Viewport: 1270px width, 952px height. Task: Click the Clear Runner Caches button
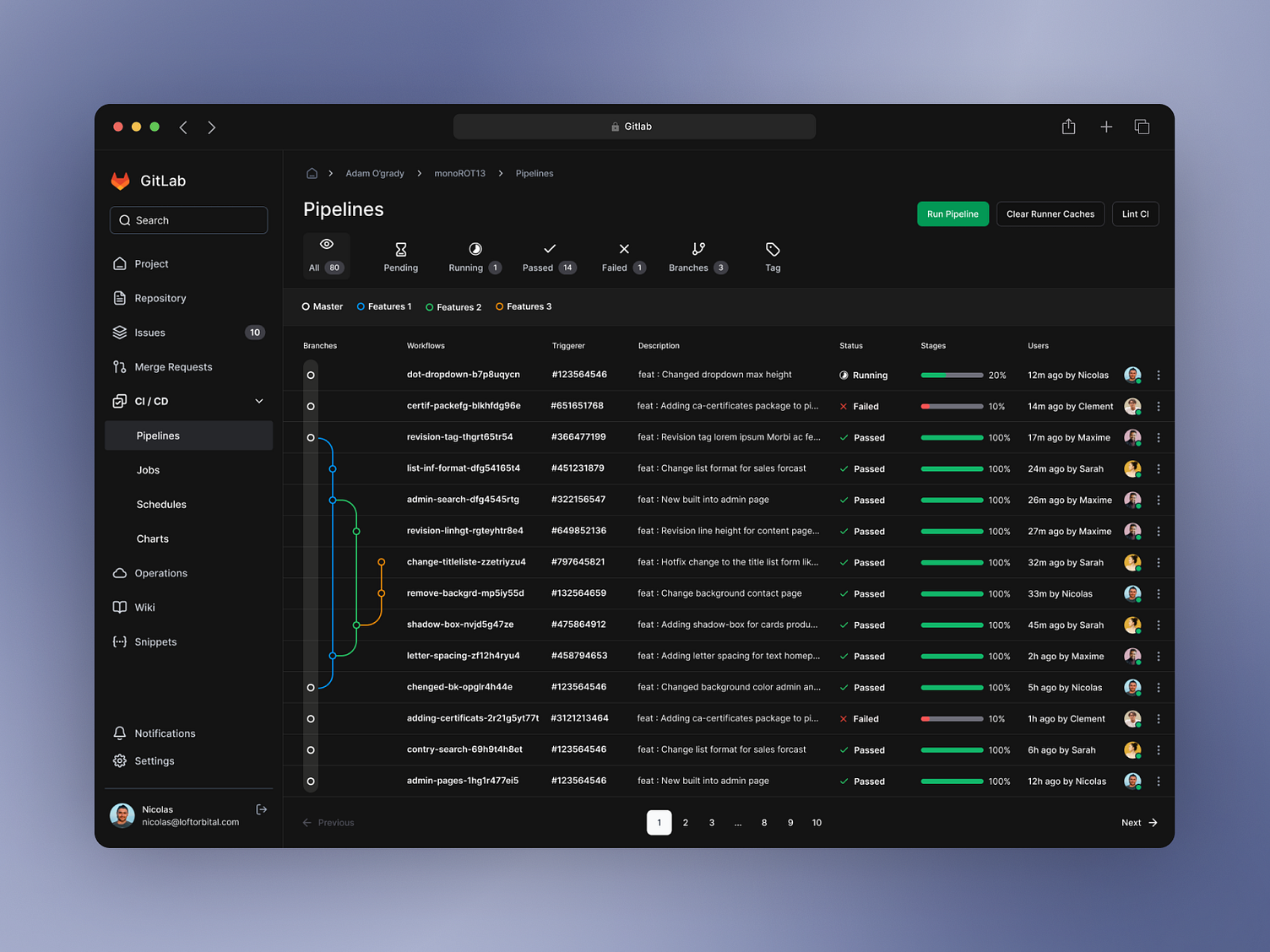tap(1050, 214)
